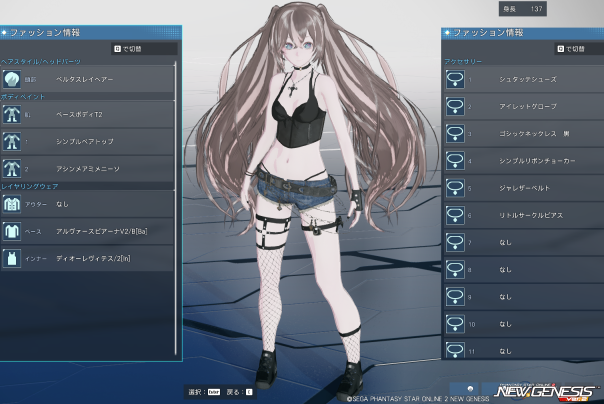This screenshot has width=604, height=404.
Task: Select the ジャレザーベルト accessory name
Action: tap(525, 188)
